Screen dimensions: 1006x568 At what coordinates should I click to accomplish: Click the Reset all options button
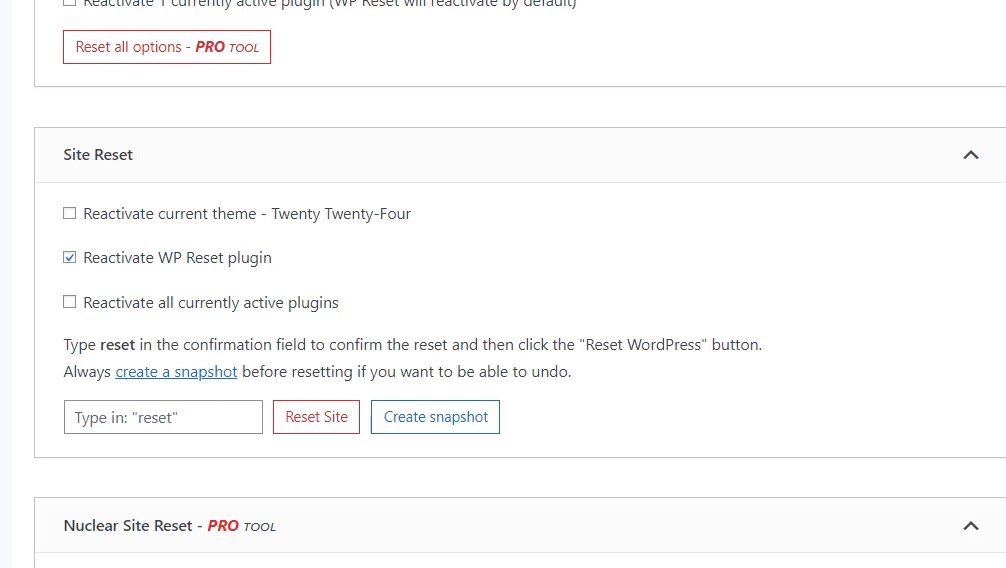point(167,47)
